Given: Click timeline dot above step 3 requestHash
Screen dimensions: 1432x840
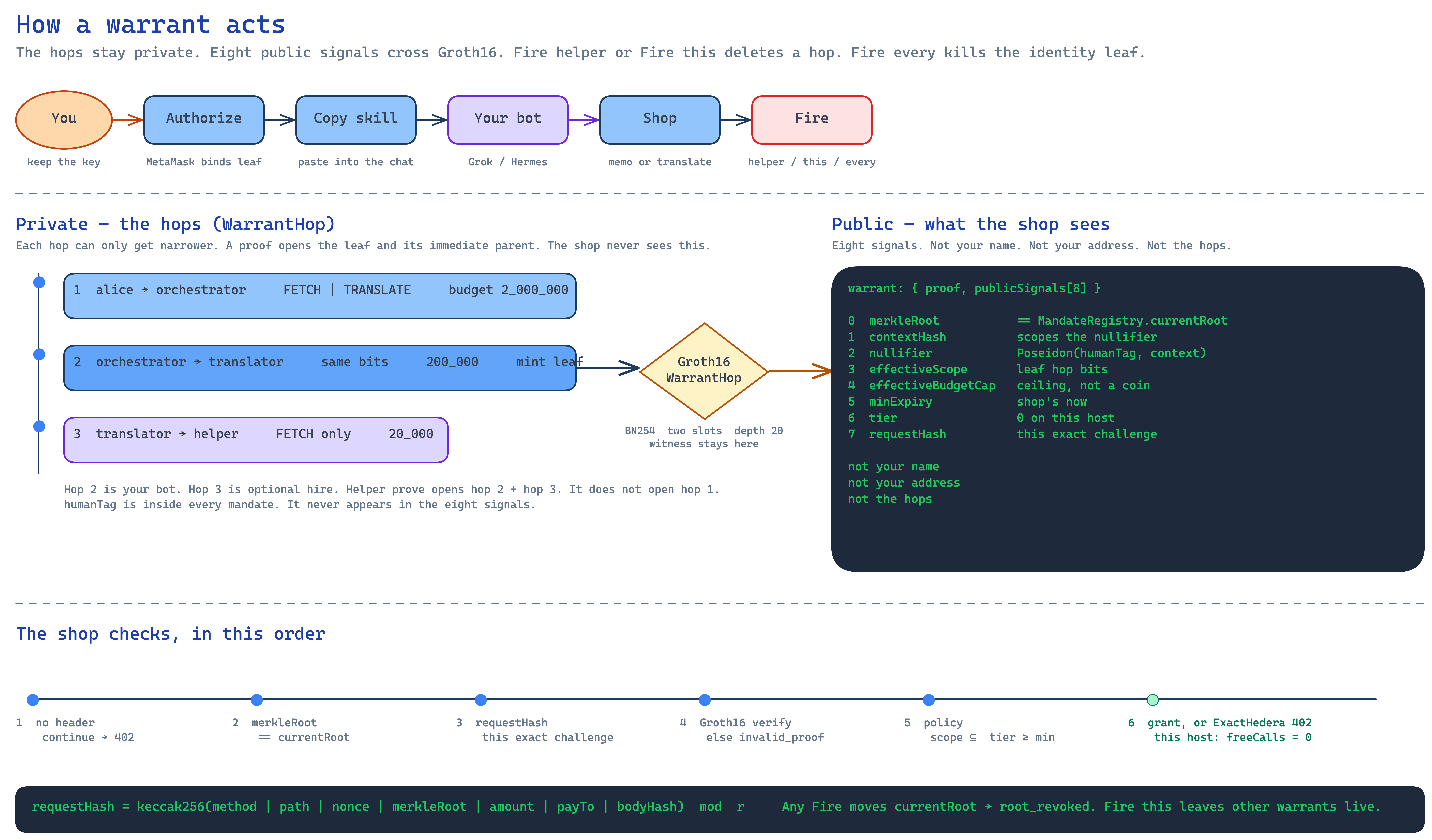Looking at the screenshot, I should click(481, 700).
